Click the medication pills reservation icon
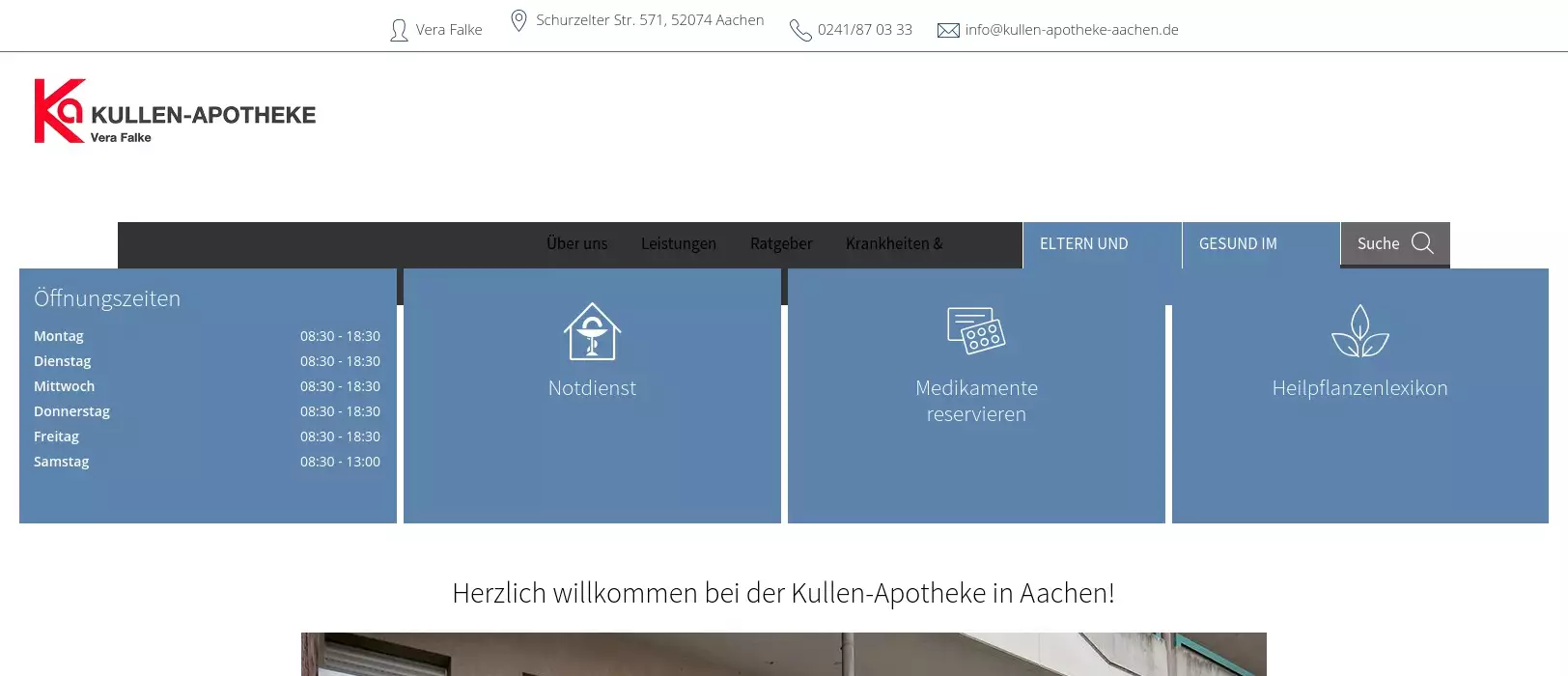 click(x=976, y=331)
